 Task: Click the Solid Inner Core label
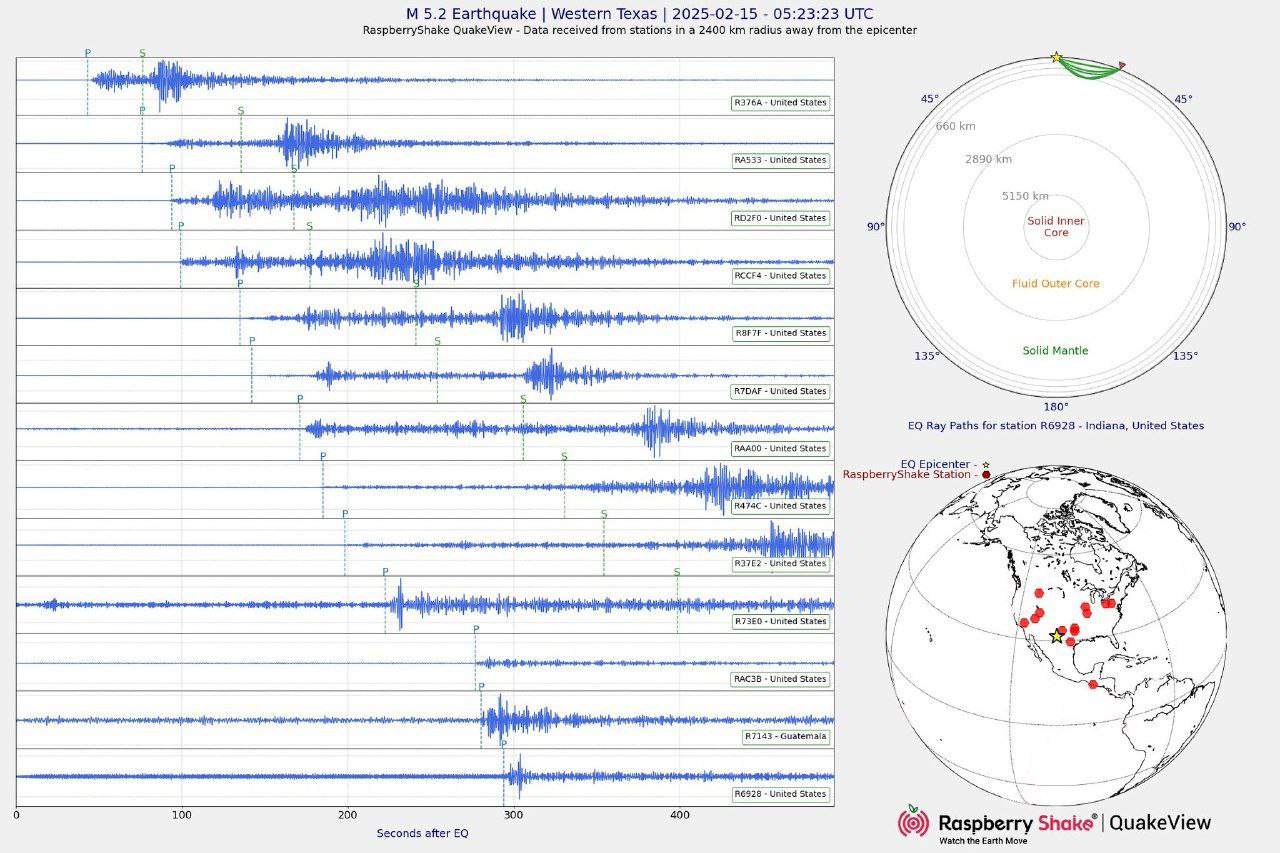[1056, 227]
